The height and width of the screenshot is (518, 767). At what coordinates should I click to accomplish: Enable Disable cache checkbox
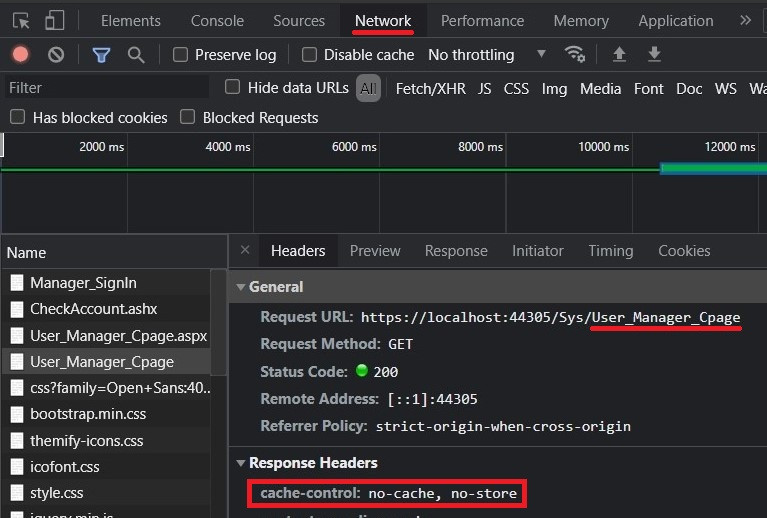tap(309, 55)
